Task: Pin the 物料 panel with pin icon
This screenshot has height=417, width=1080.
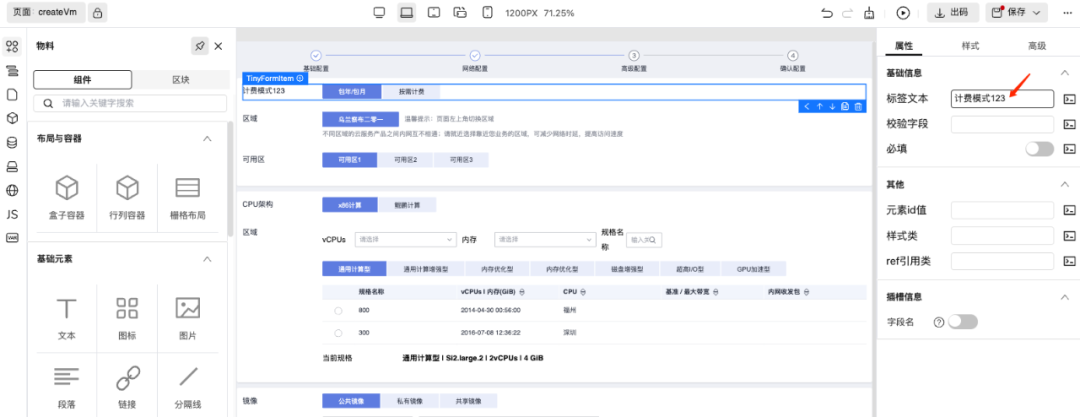Action: tap(199, 46)
